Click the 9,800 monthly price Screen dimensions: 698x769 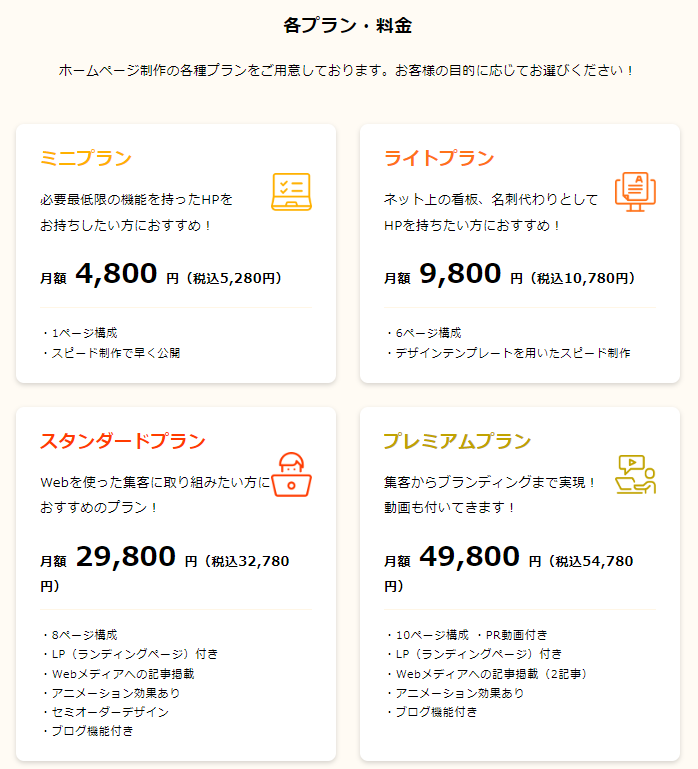tap(460, 273)
